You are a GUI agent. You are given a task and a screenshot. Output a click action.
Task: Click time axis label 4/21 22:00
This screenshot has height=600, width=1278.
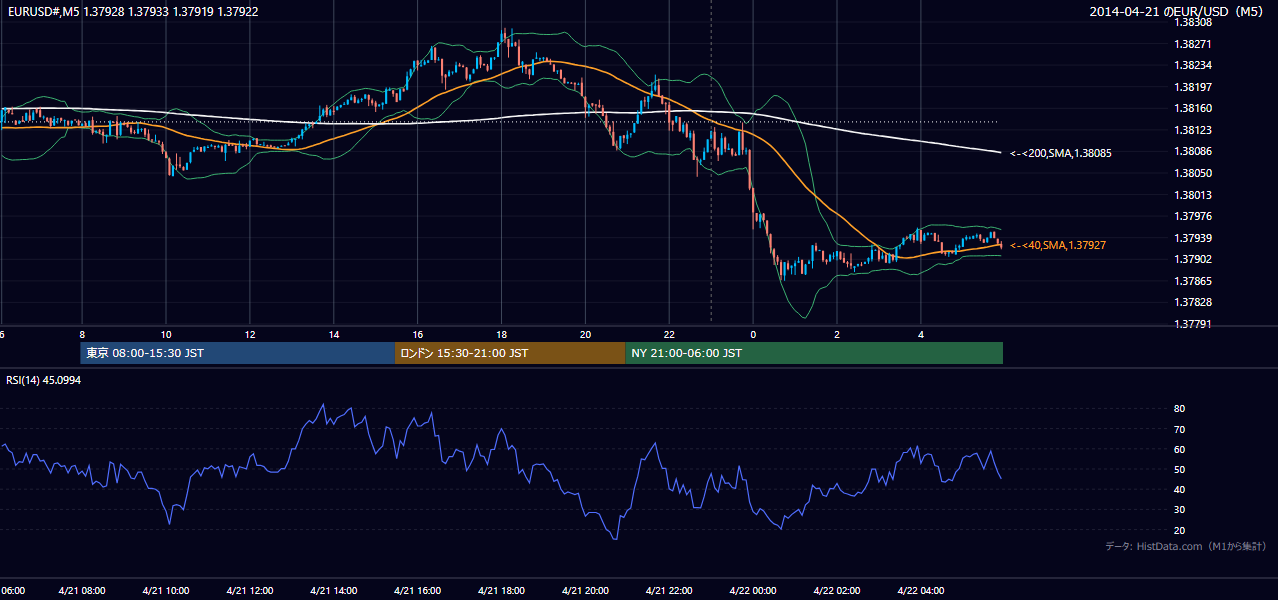(670, 591)
